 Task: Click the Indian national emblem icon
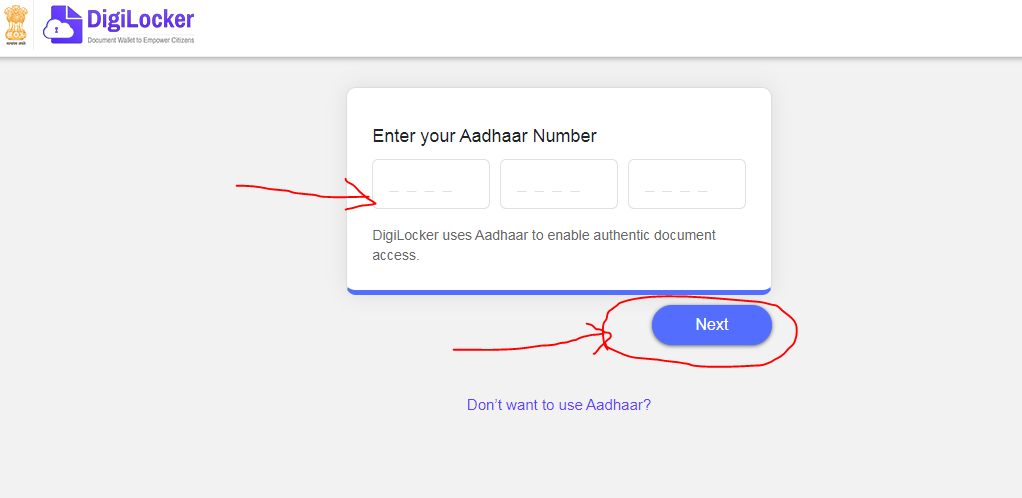coord(14,22)
